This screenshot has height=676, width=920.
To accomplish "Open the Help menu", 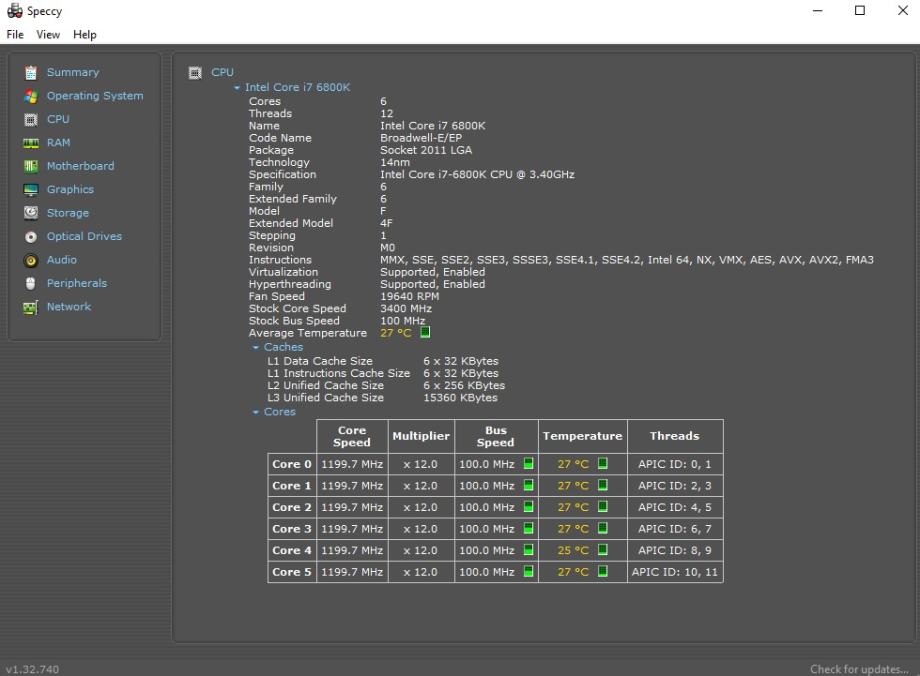I will [x=85, y=34].
